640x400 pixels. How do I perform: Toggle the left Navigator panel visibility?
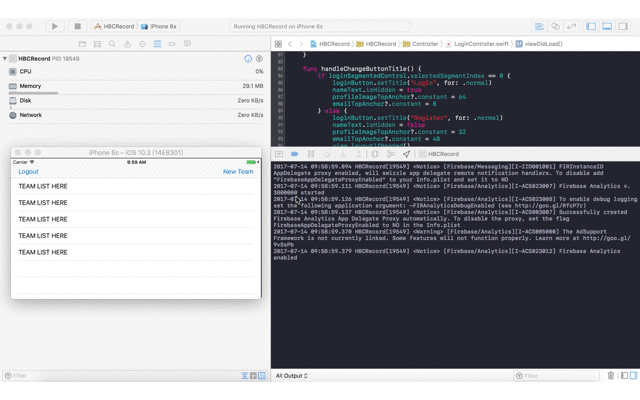point(591,27)
